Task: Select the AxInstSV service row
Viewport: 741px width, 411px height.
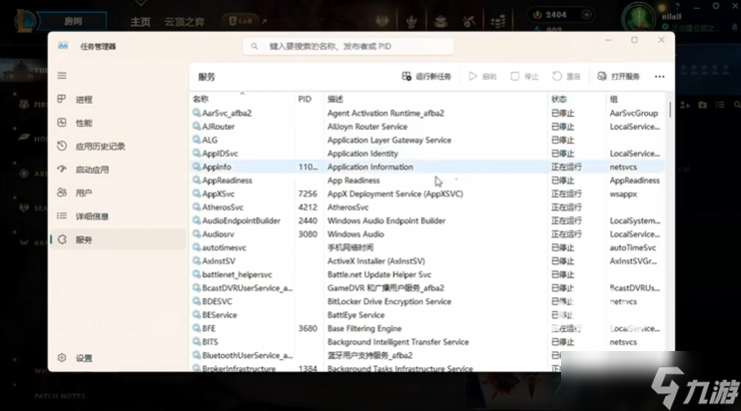Action: pos(427,261)
